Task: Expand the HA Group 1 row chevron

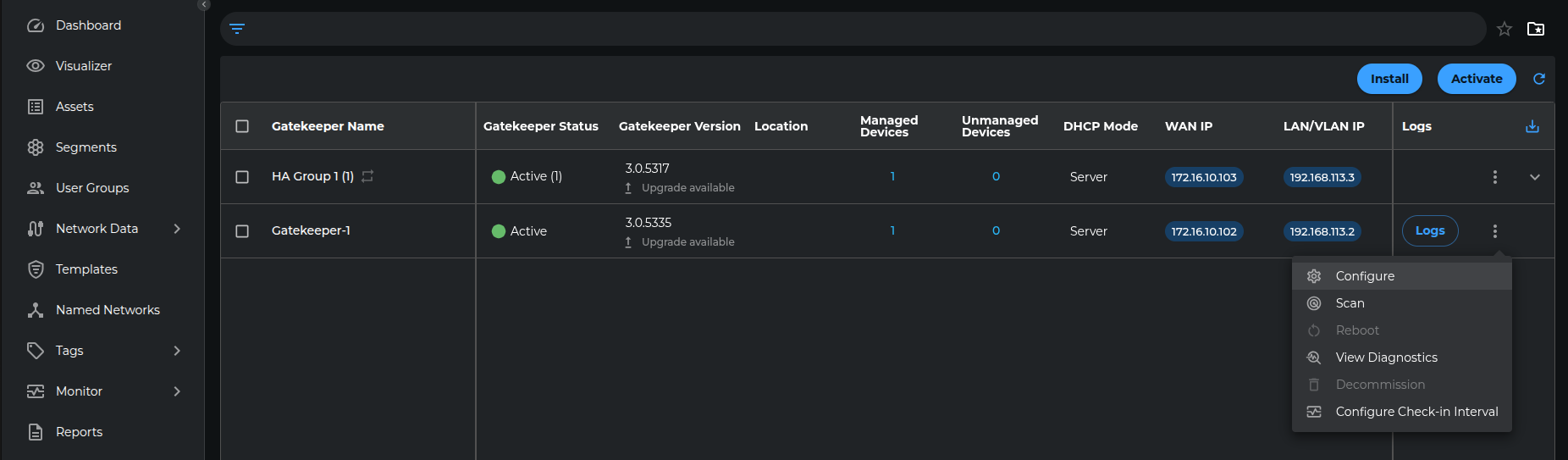Action: pyautogui.click(x=1534, y=177)
